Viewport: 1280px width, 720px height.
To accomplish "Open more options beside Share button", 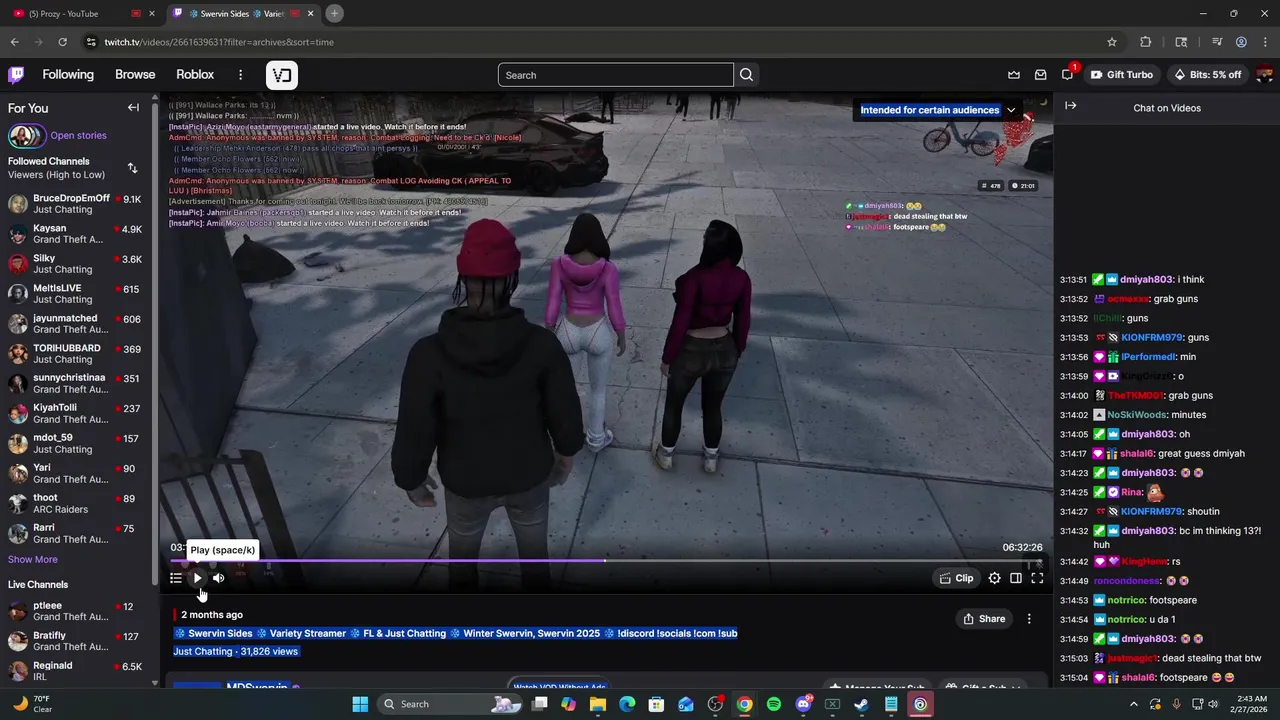I will click(1029, 619).
